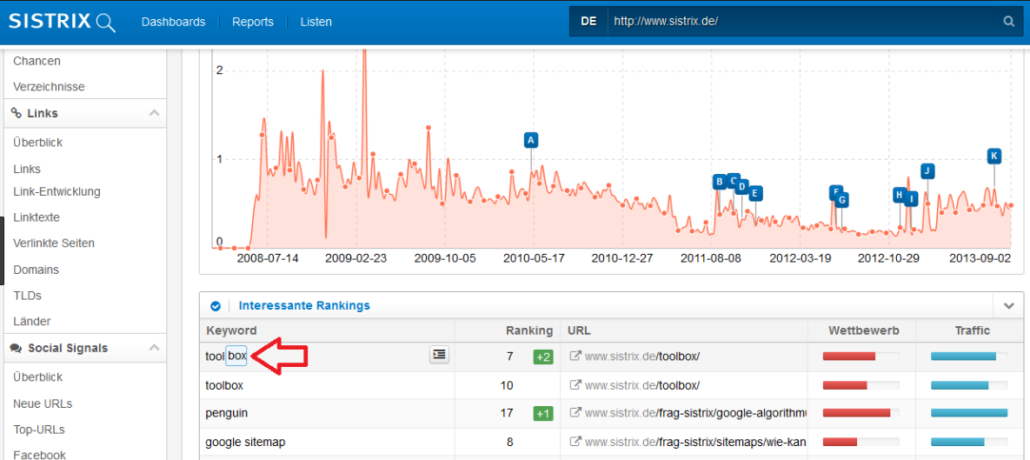This screenshot has height=460, width=1030.
Task: Select event pin K on the chart
Action: tap(994, 156)
